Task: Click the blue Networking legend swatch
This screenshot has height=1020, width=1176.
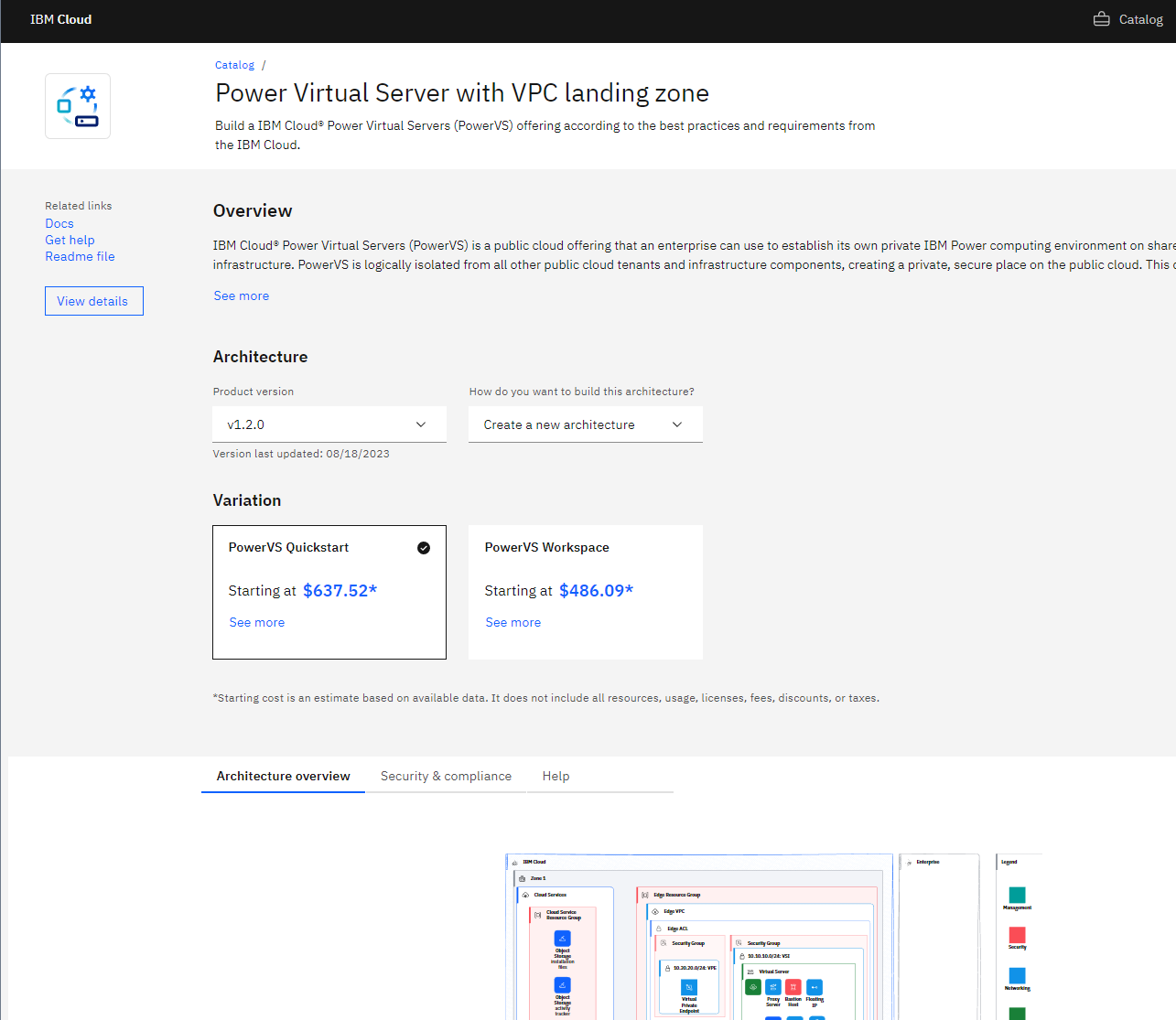Action: tap(1017, 975)
